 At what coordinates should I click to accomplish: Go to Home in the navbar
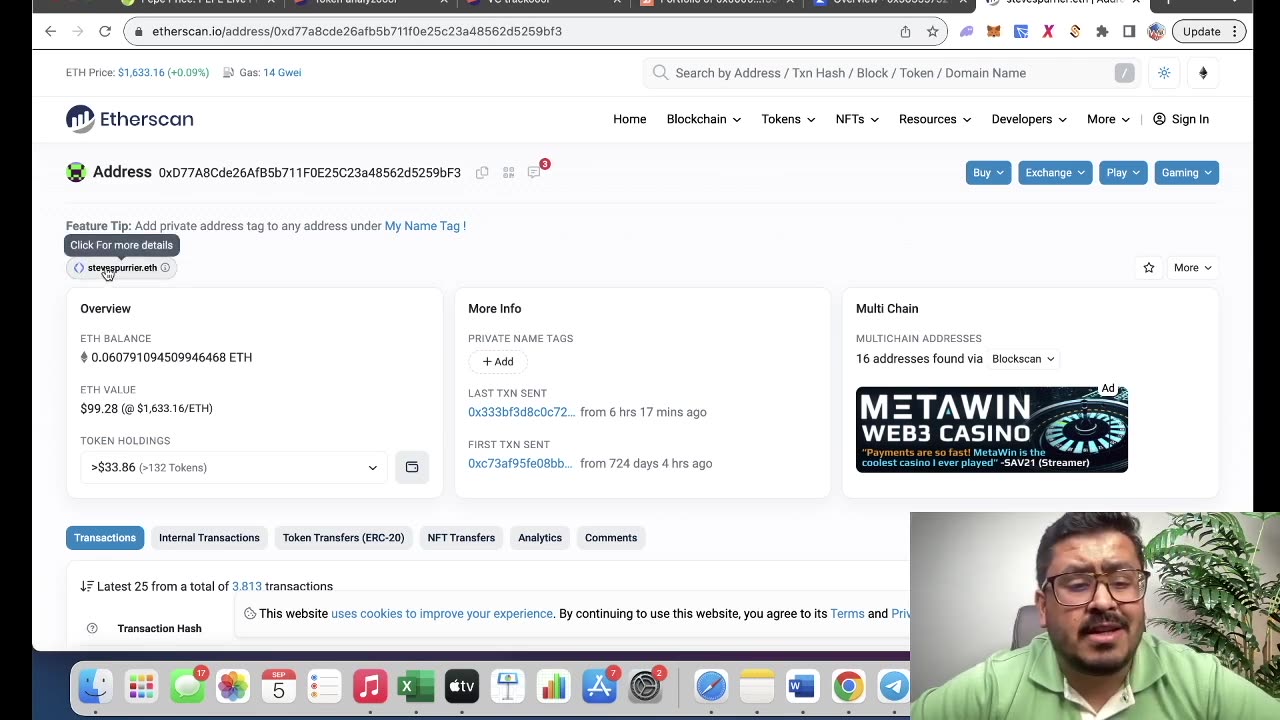coord(630,119)
